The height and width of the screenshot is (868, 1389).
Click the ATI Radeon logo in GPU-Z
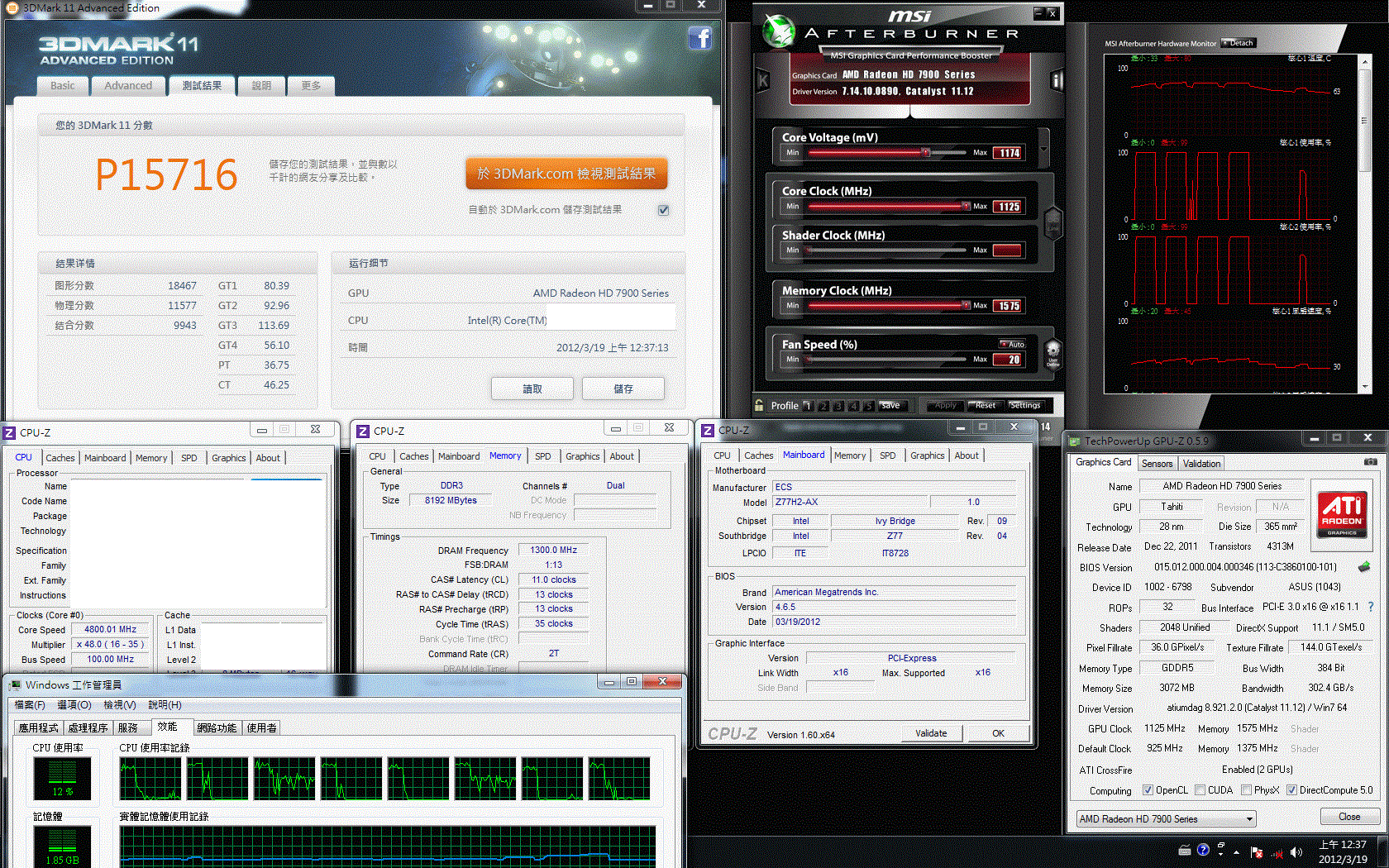point(1341,513)
